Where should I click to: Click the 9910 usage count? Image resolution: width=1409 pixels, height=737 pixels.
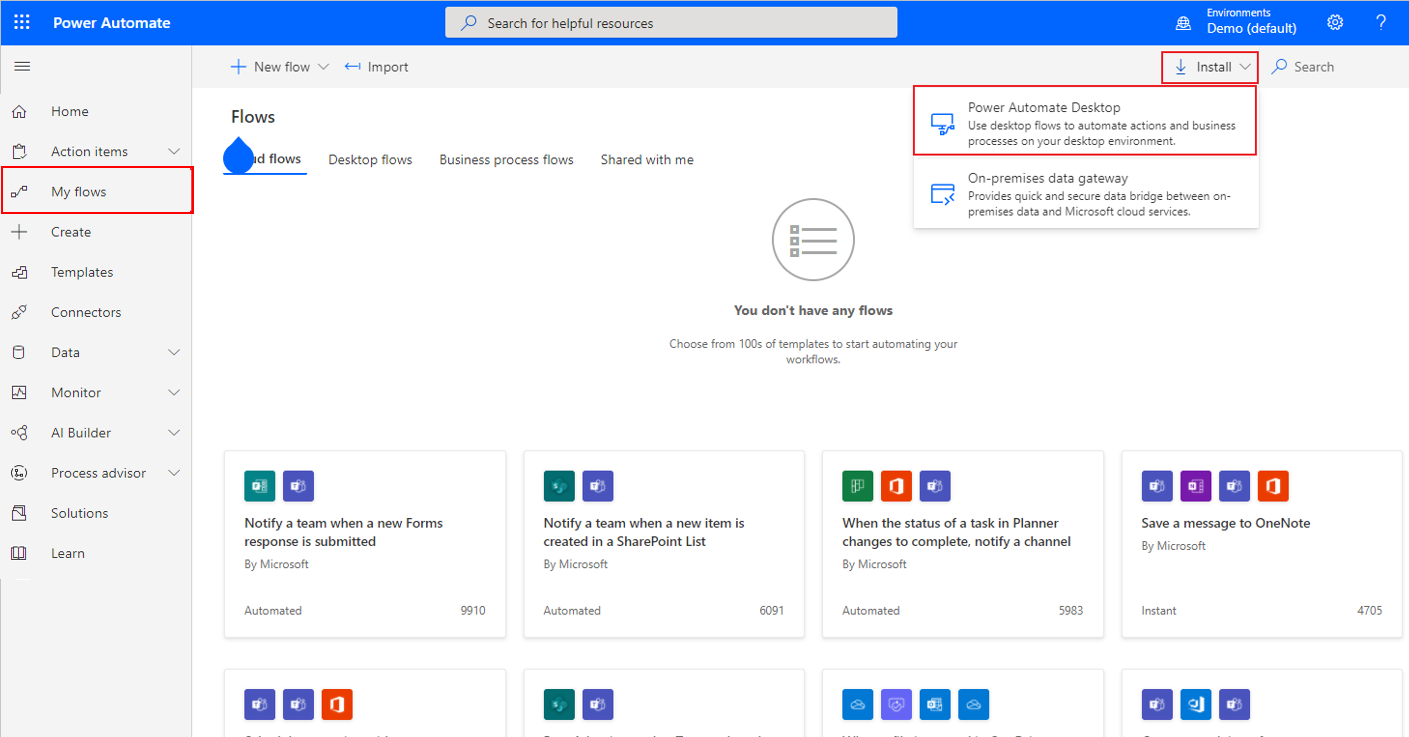click(473, 610)
